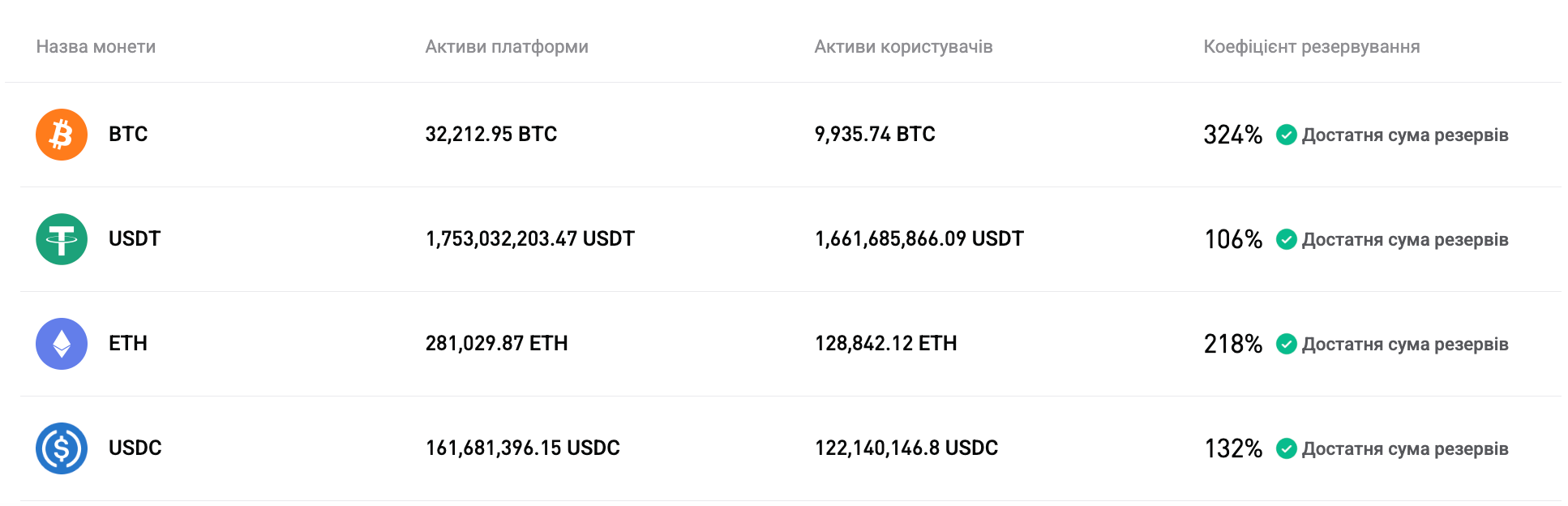This screenshot has width=1568, height=506.
Task: Click the user asset value 9,935.74 BTC
Action: tap(875, 135)
